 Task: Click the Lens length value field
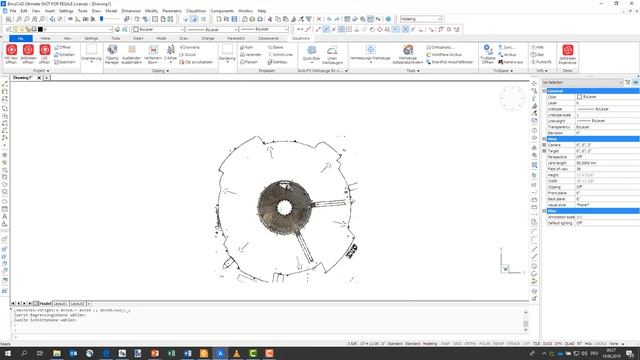point(607,163)
